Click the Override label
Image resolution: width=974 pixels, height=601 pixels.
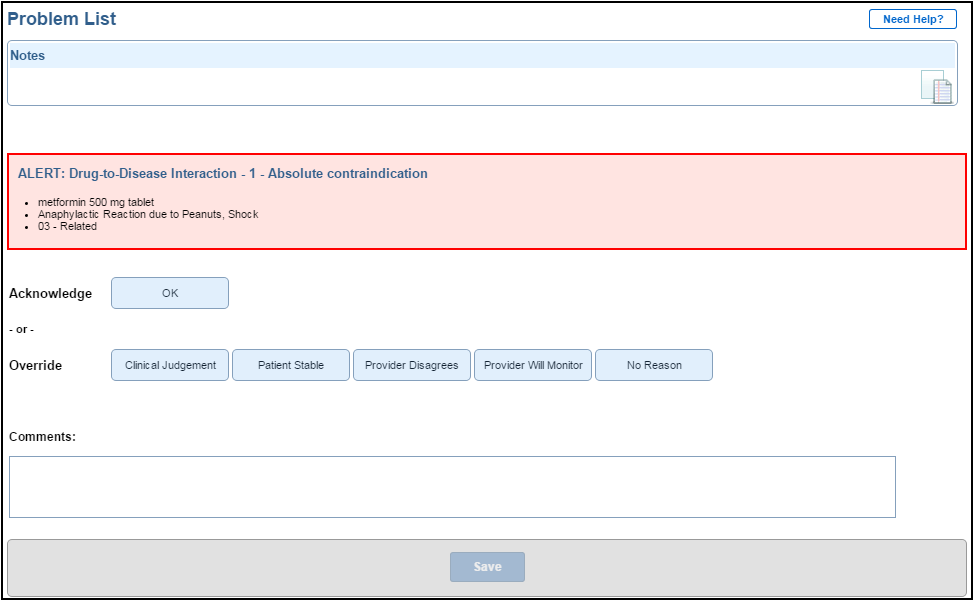coord(35,365)
